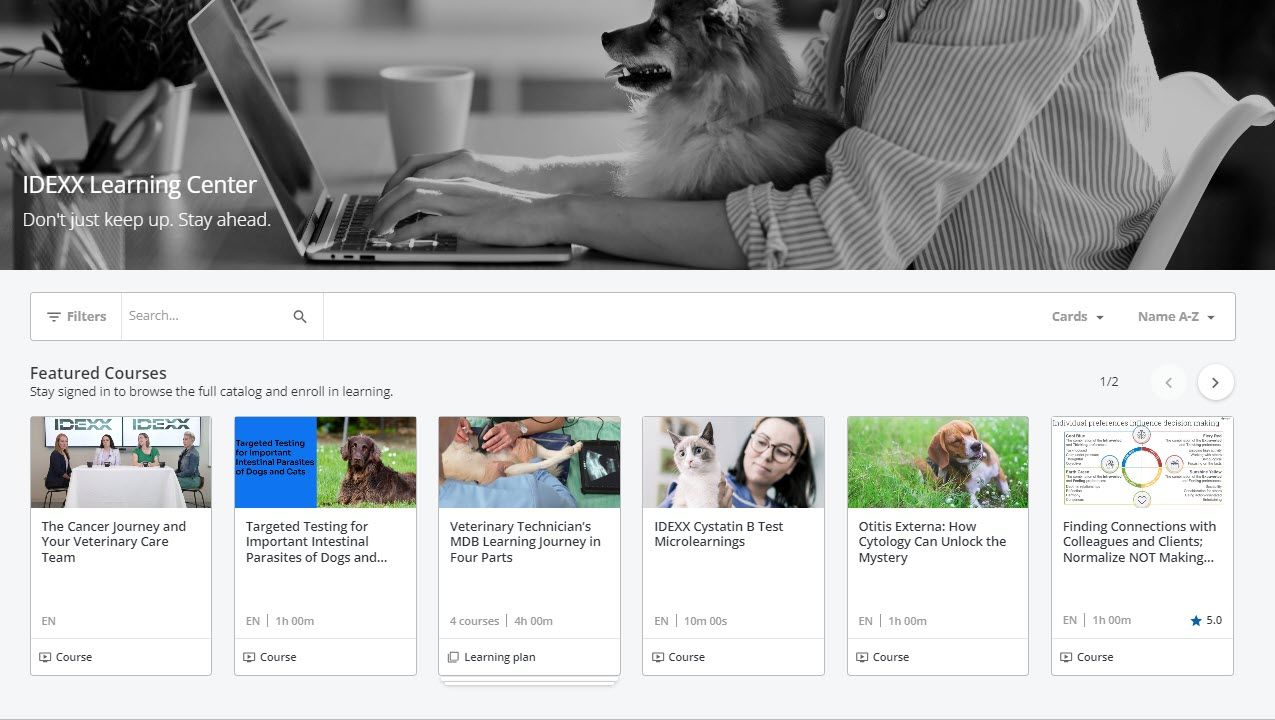Click Course icon on Targeted Testing card
1275x720 pixels.
249,657
